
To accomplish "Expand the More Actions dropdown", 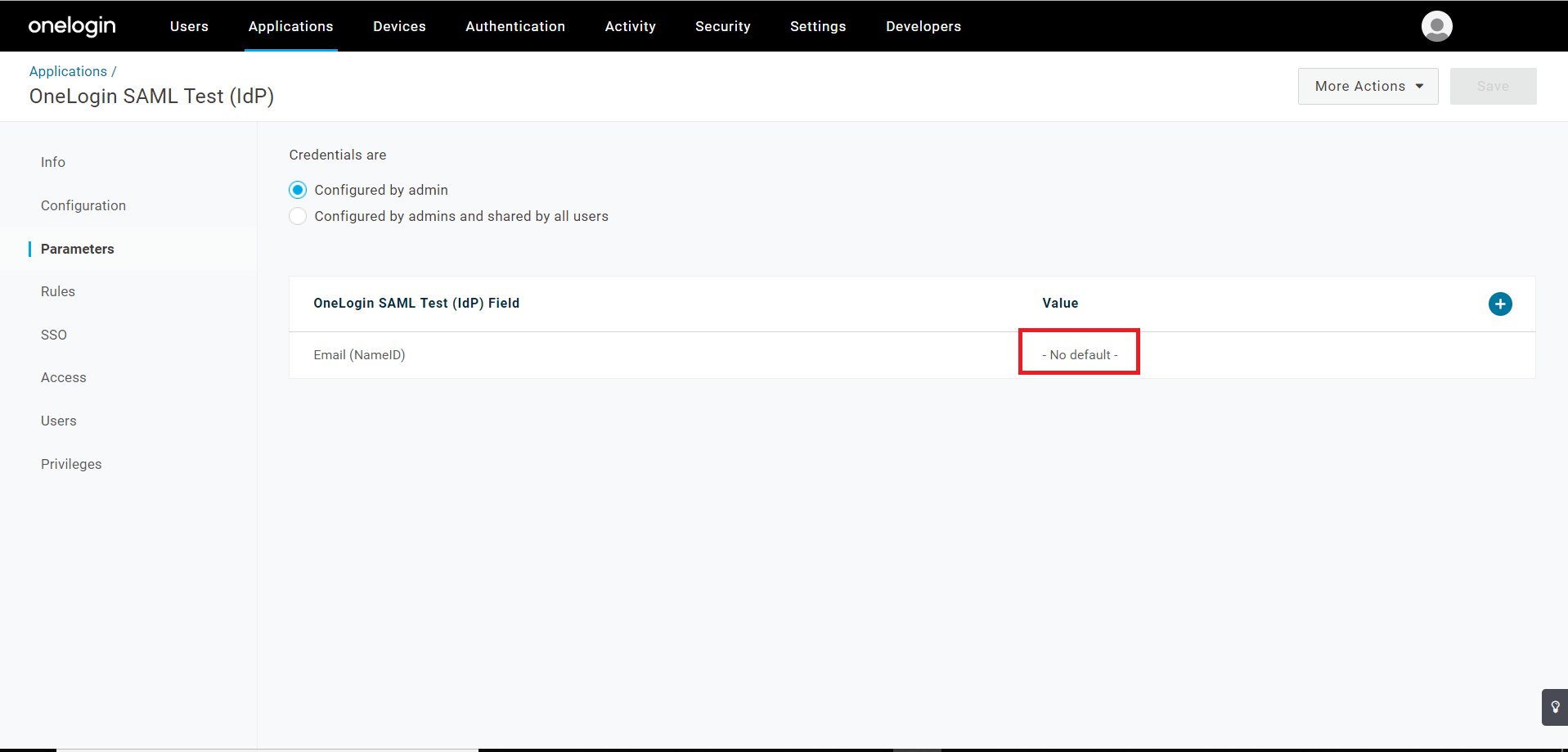I will pos(1368,86).
